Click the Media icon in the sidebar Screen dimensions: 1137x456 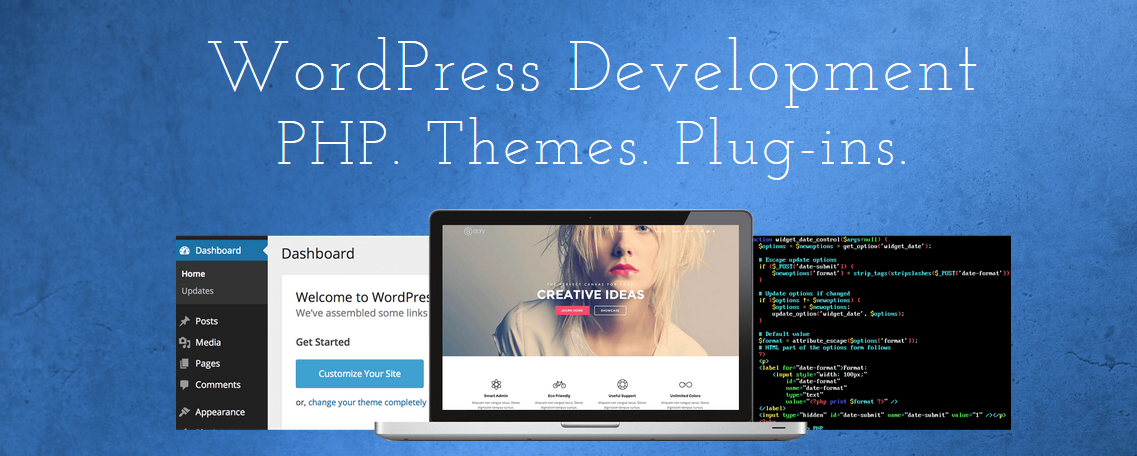pos(184,342)
